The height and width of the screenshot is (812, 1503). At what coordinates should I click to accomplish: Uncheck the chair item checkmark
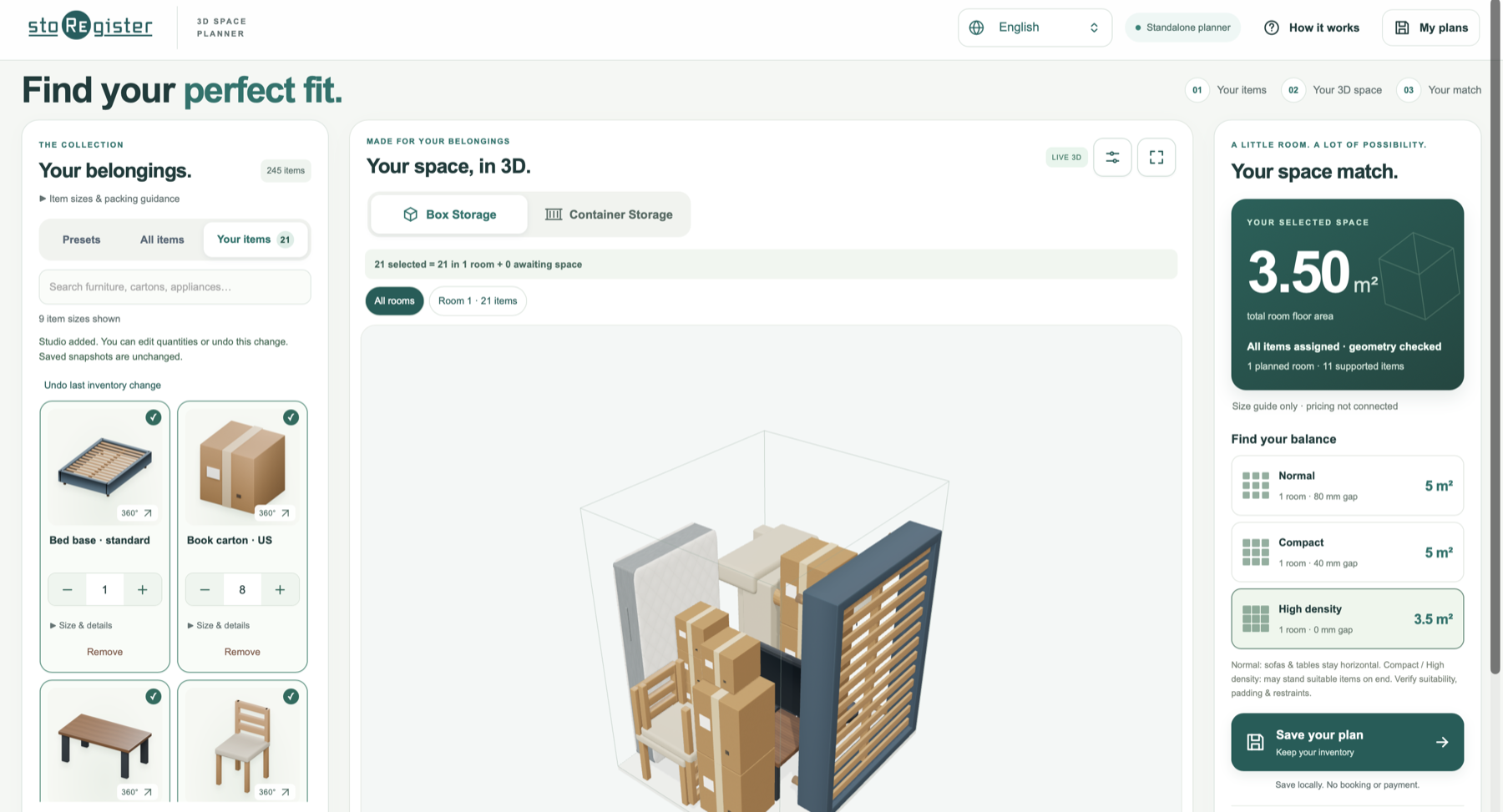pyautogui.click(x=291, y=696)
